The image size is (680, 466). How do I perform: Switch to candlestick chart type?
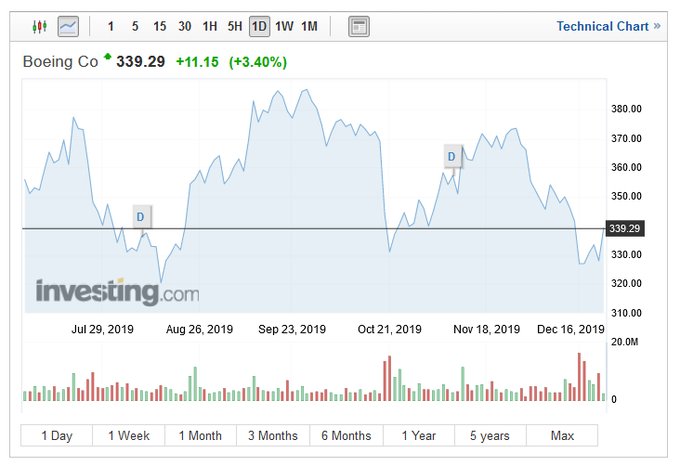pyautogui.click(x=39, y=27)
